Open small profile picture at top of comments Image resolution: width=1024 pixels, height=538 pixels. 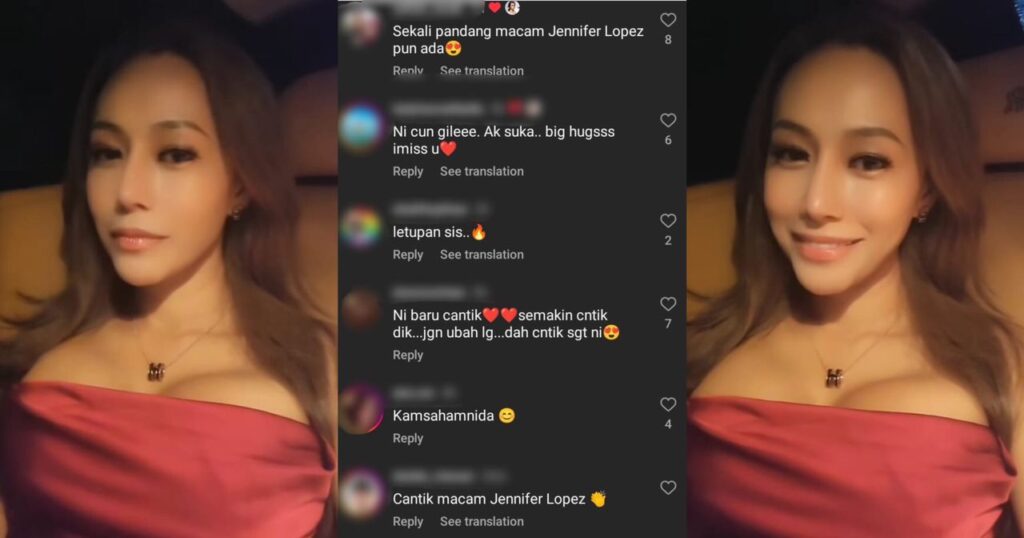coord(513,7)
